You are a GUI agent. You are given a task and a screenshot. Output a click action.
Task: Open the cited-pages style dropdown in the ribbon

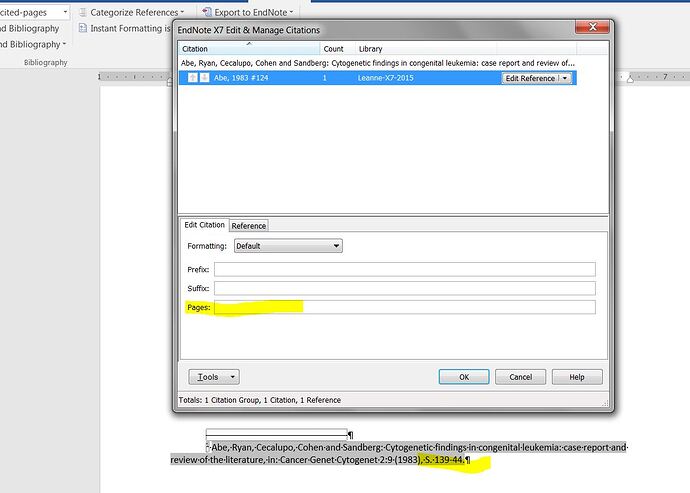tap(65, 12)
